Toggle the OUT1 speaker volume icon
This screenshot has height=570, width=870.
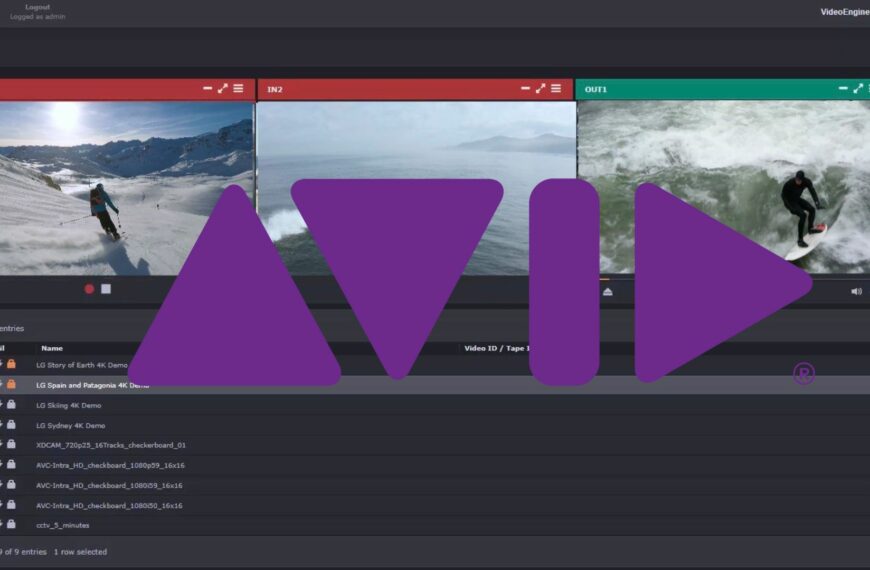(x=857, y=291)
